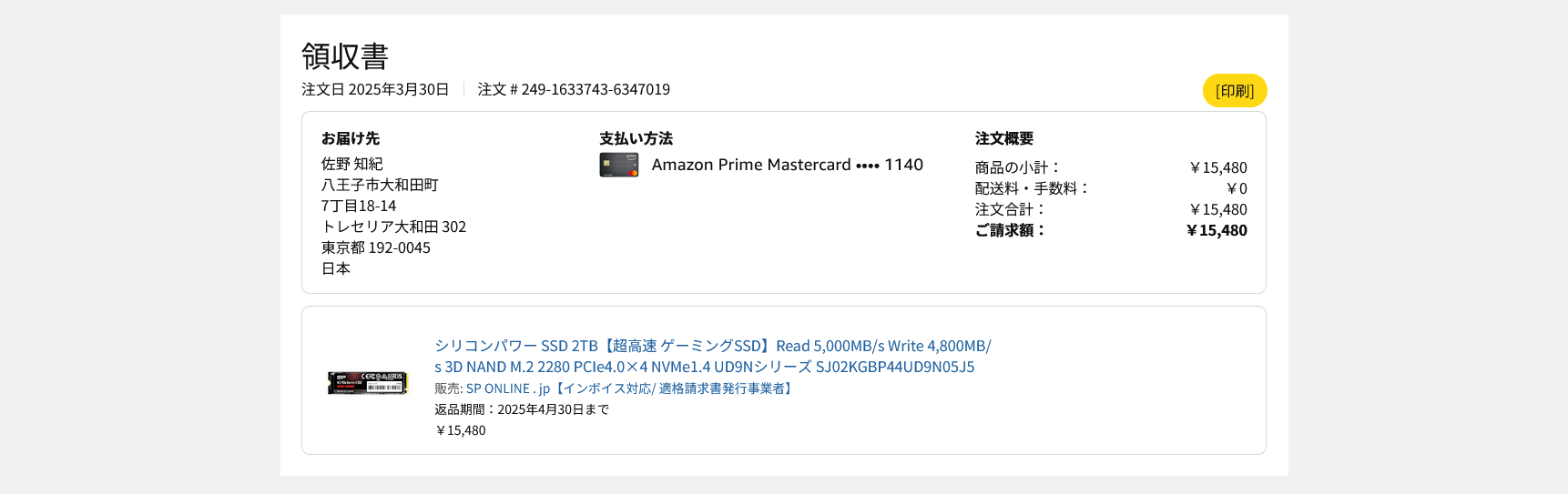This screenshot has height=494, width=1568.
Task: Click the yellow 印刷 print button
Action: pos(1234,91)
